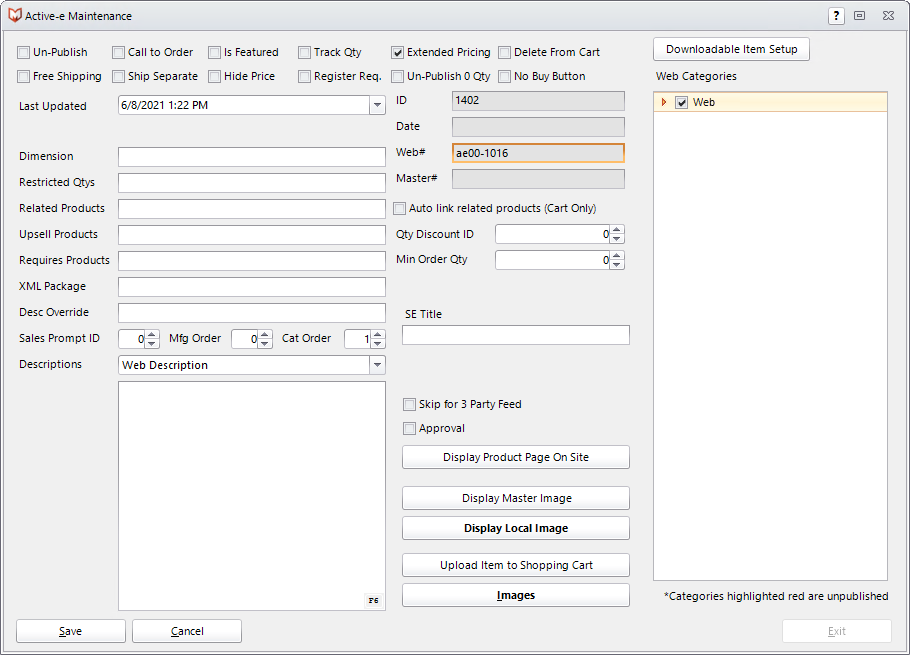Uncheck Extended Pricing

(398, 52)
